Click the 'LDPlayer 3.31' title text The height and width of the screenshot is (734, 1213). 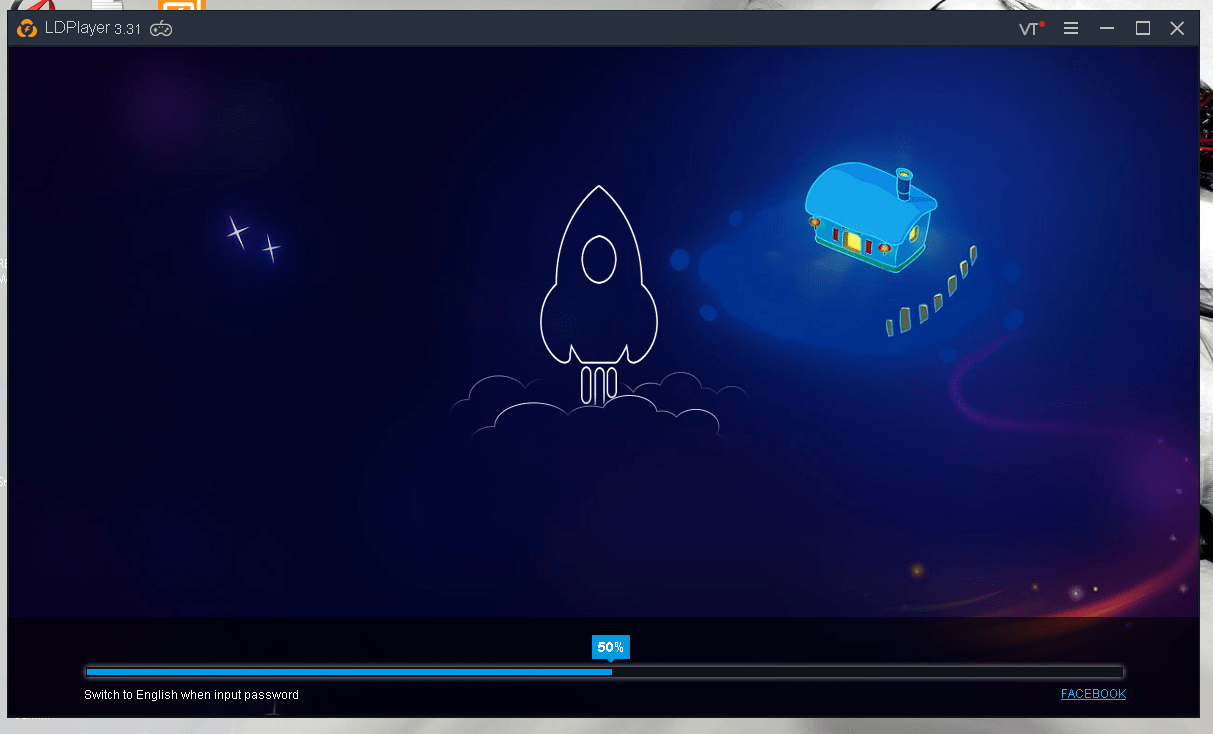[x=93, y=29]
